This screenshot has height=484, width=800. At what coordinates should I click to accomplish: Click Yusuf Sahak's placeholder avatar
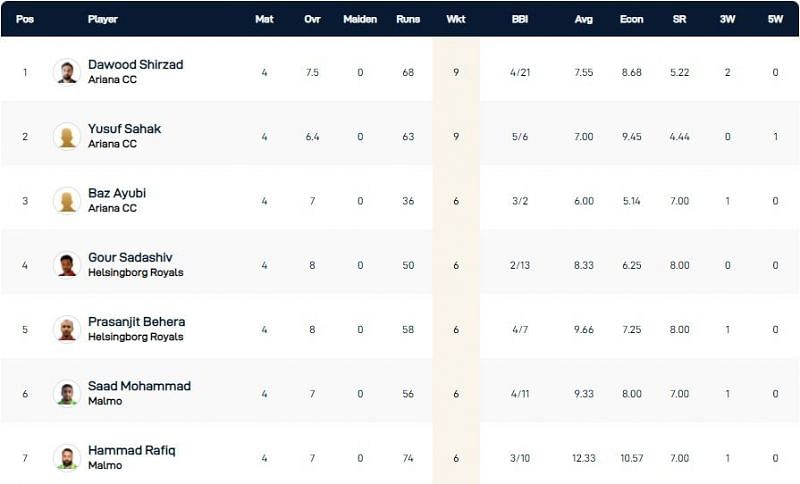67,136
